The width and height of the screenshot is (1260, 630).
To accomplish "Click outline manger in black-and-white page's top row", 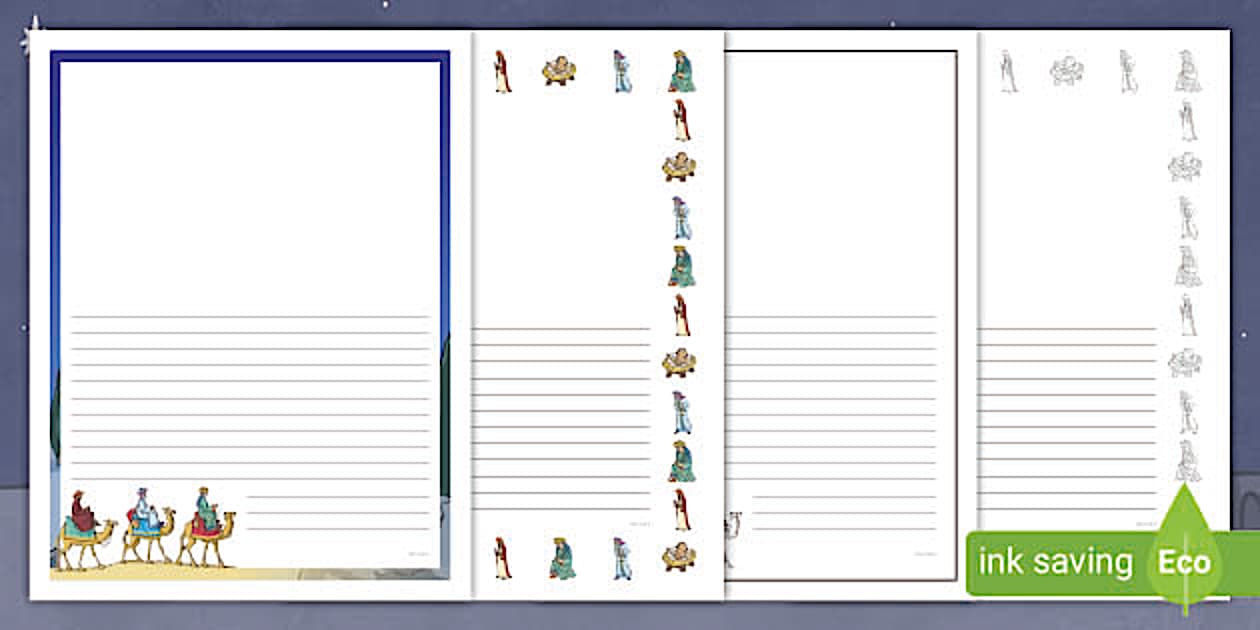I will (x=1066, y=71).
